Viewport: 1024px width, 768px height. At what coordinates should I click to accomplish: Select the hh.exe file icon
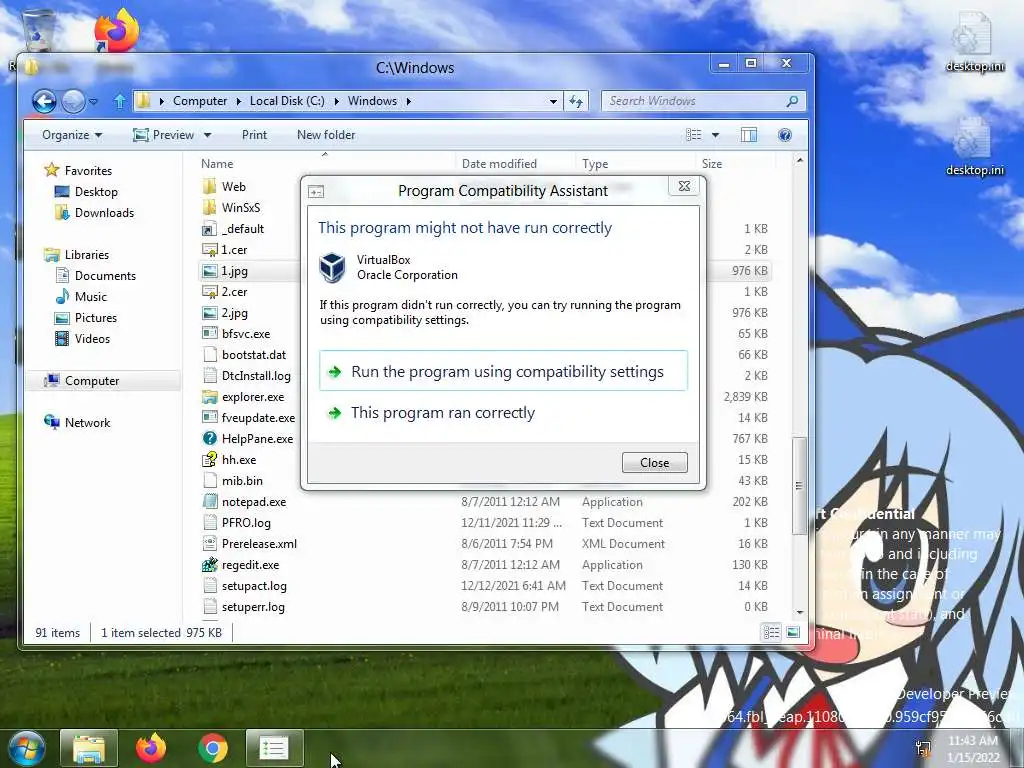(x=209, y=460)
